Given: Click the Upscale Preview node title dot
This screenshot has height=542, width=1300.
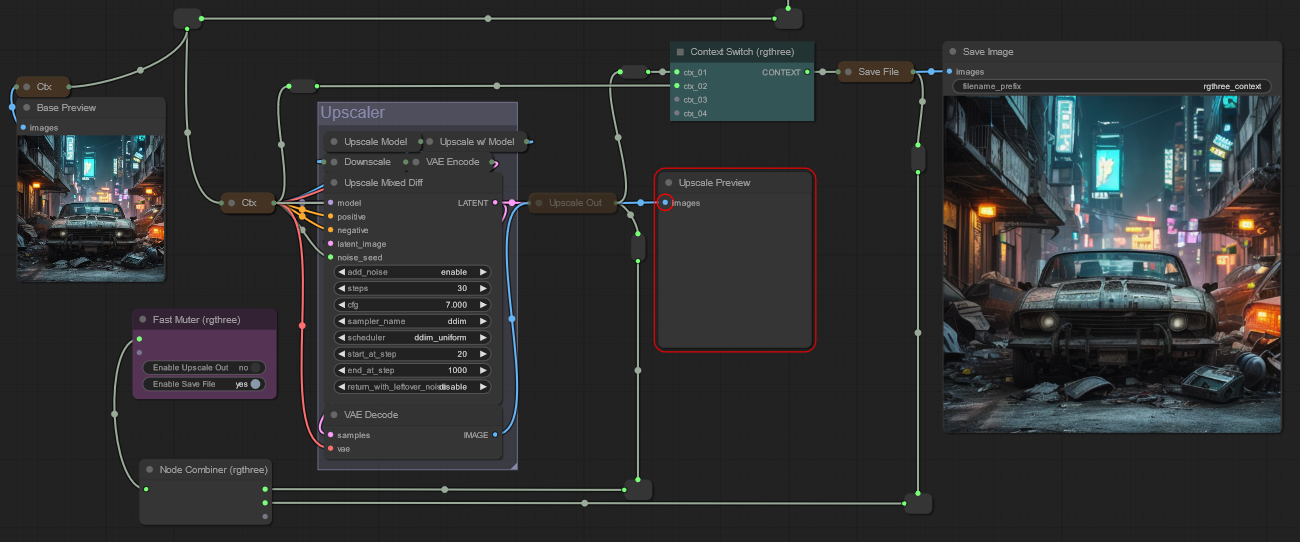Looking at the screenshot, I should click(669, 183).
